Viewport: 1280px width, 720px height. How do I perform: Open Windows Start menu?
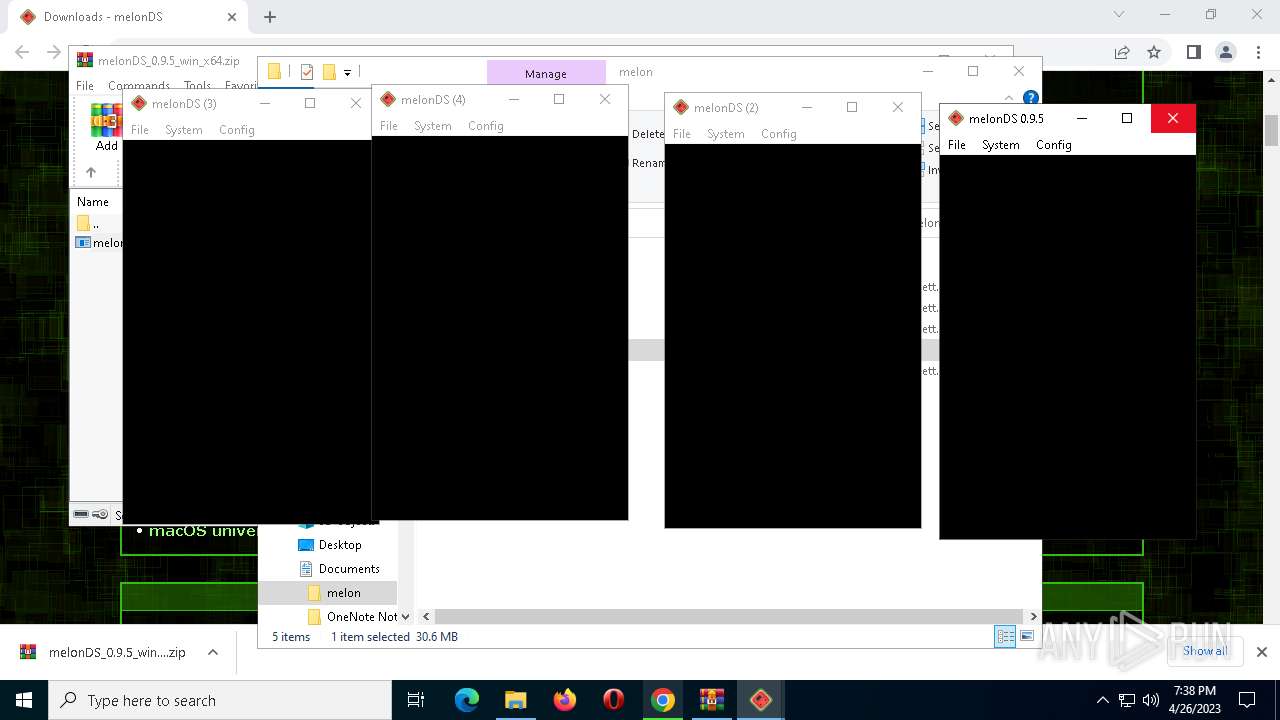pos(24,700)
